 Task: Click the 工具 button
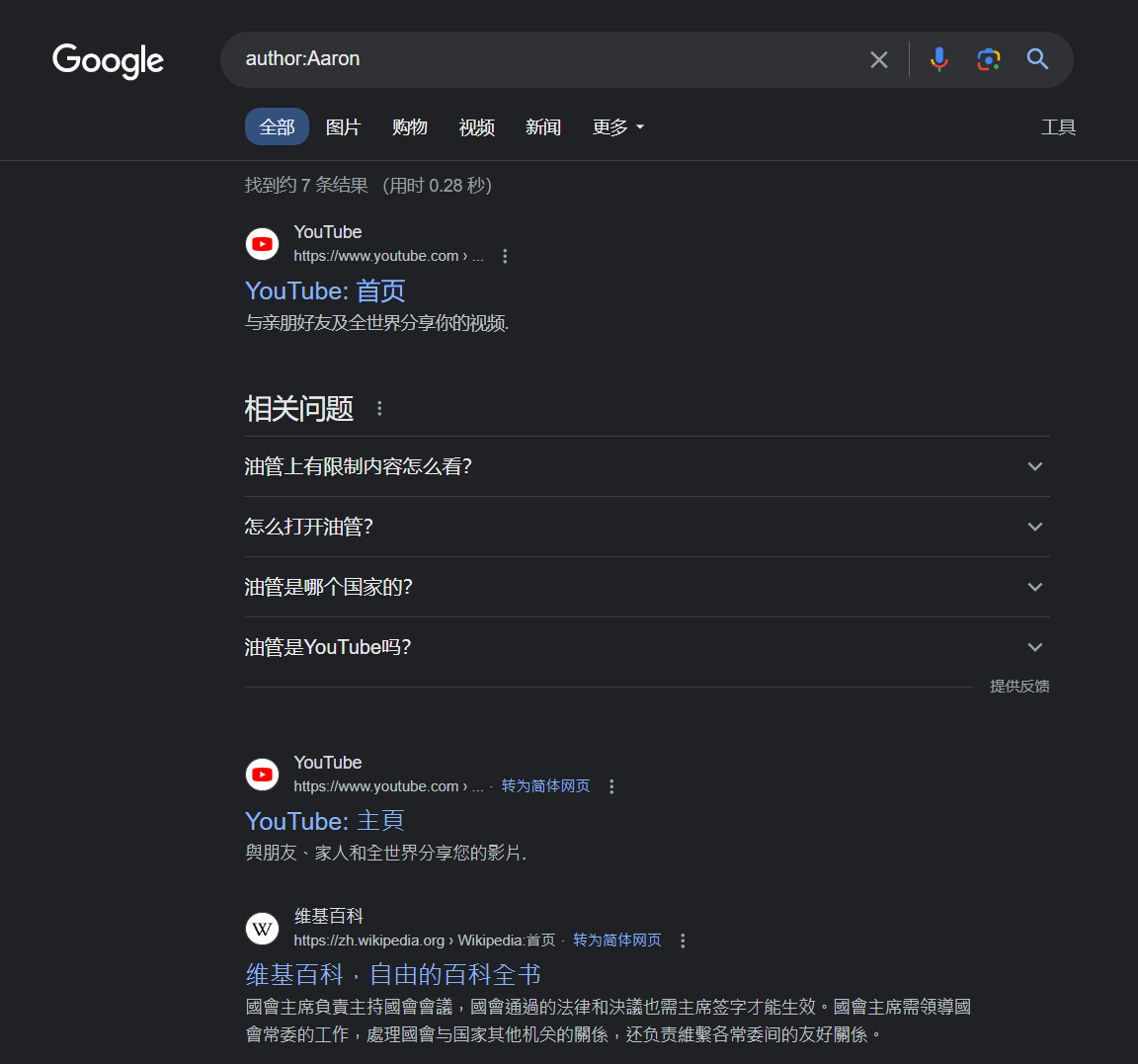click(1058, 127)
